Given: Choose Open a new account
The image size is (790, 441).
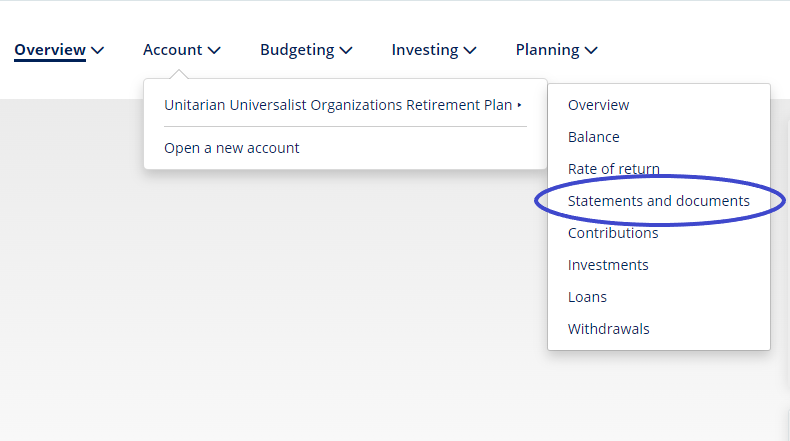Looking at the screenshot, I should pyautogui.click(x=232, y=148).
